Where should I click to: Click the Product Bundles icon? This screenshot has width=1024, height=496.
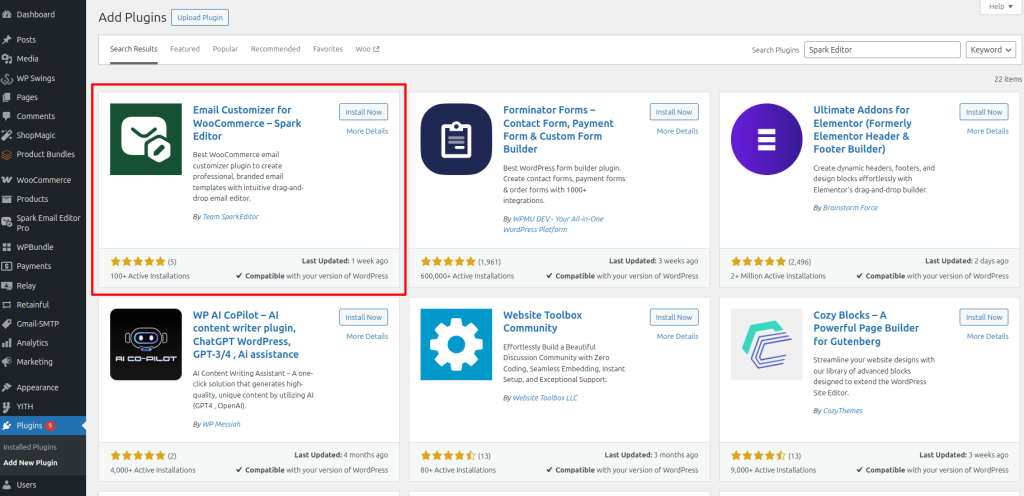tap(7, 155)
